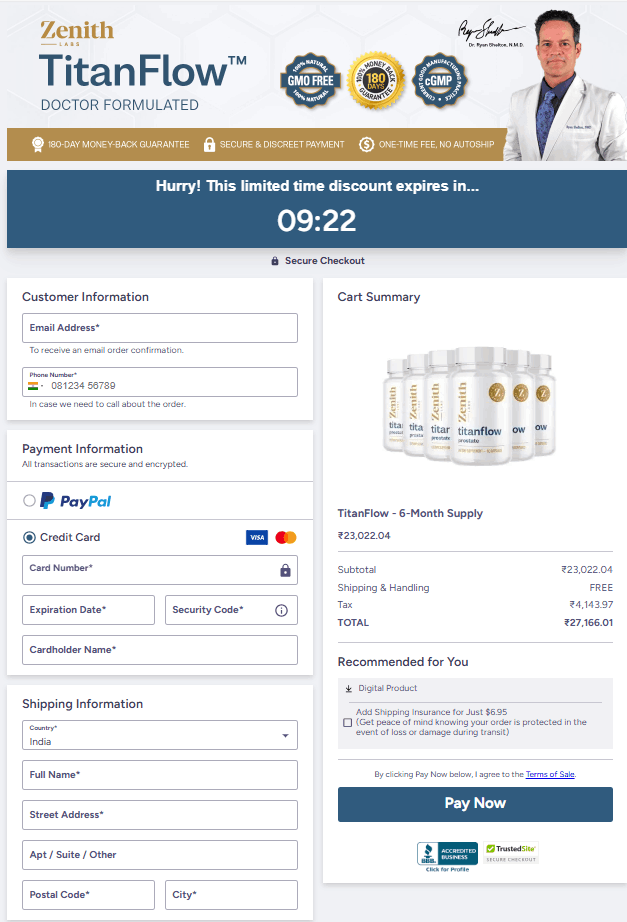627x922 pixels.
Task: Click the Visa card icon
Action: click(257, 537)
